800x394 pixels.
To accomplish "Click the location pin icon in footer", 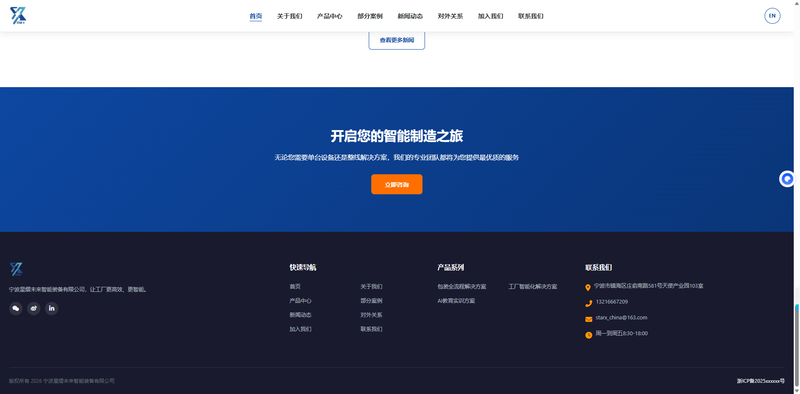I will (588, 287).
